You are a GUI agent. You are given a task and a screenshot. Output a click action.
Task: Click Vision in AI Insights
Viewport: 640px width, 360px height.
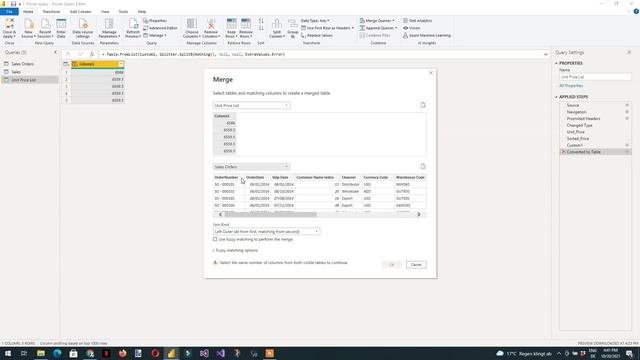411,28
